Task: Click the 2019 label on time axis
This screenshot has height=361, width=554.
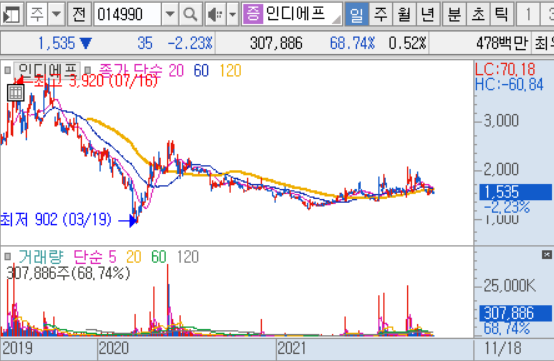Action: pyautogui.click(x=17, y=348)
